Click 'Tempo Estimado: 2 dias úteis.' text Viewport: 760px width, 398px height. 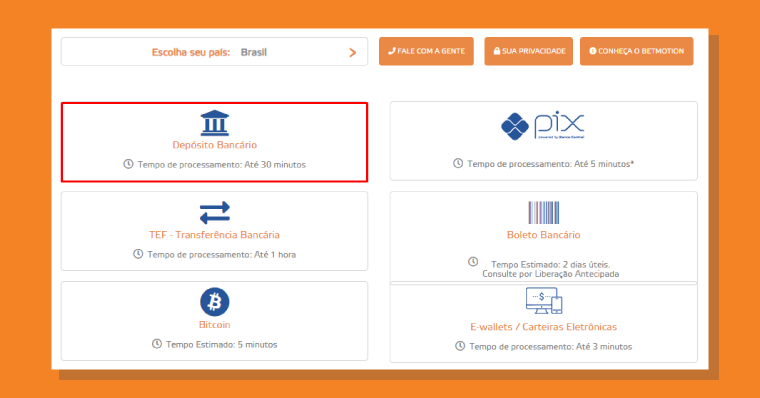(x=551, y=265)
